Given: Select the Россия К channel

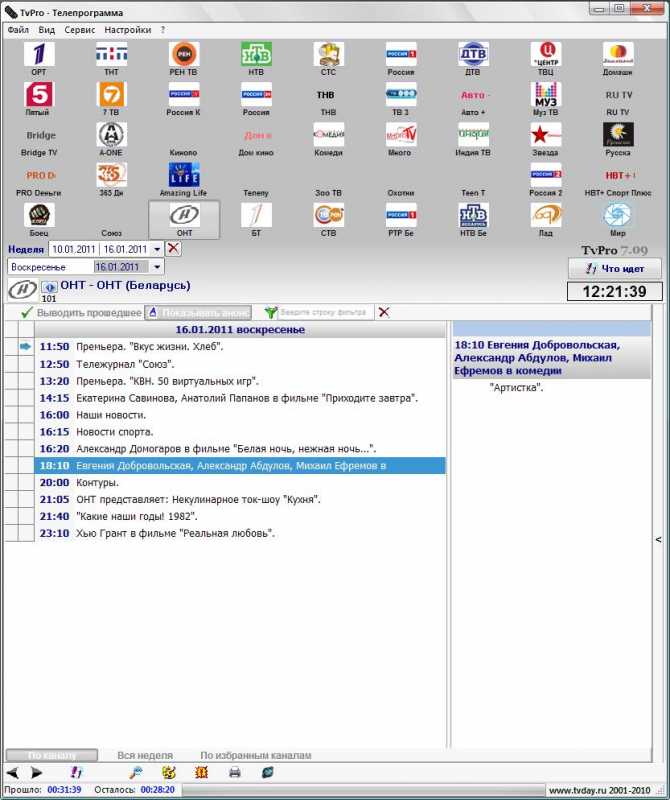Looking at the screenshot, I should click(184, 94).
